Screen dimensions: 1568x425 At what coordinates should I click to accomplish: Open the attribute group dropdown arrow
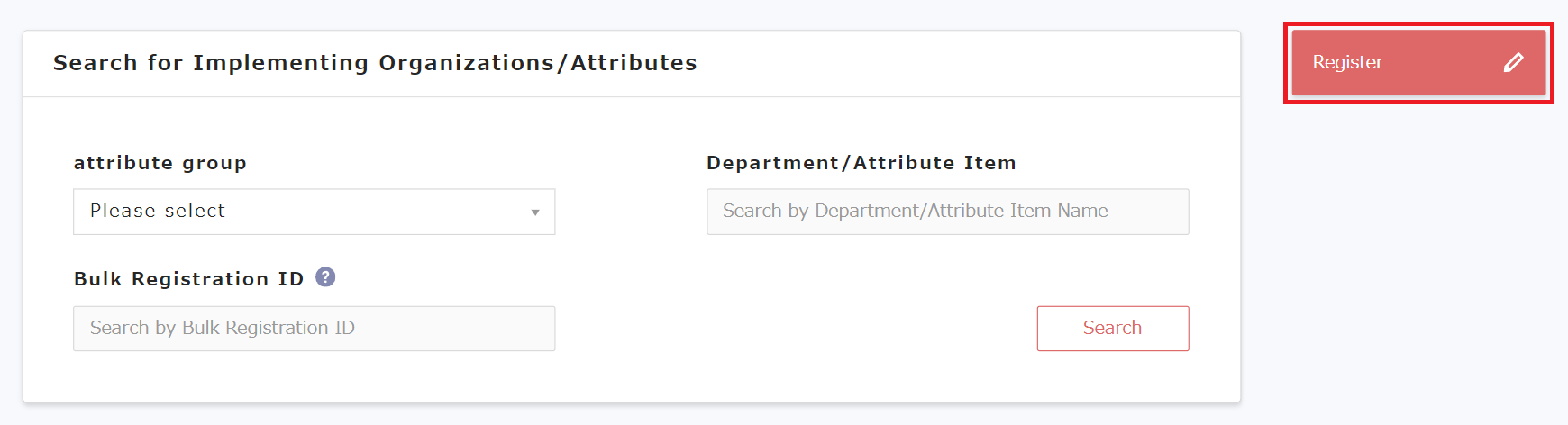pos(535,212)
